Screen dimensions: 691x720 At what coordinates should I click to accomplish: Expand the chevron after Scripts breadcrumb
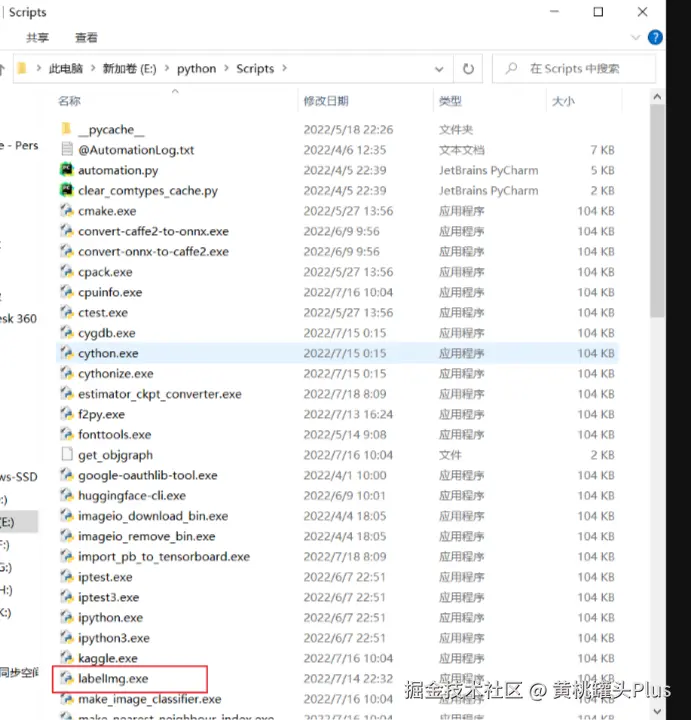284,68
